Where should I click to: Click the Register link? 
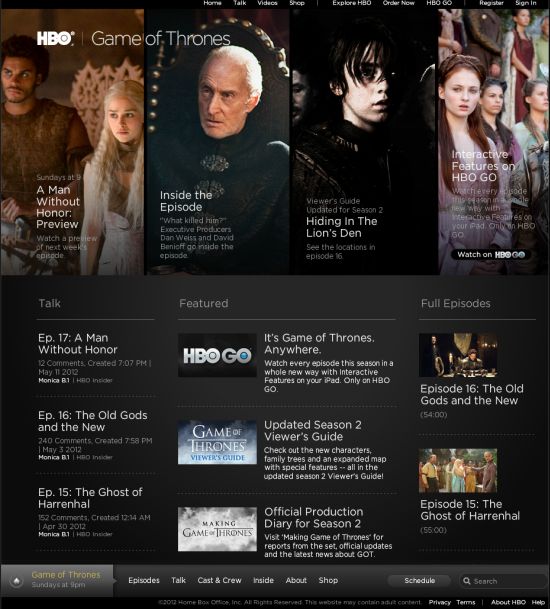pos(491,3)
